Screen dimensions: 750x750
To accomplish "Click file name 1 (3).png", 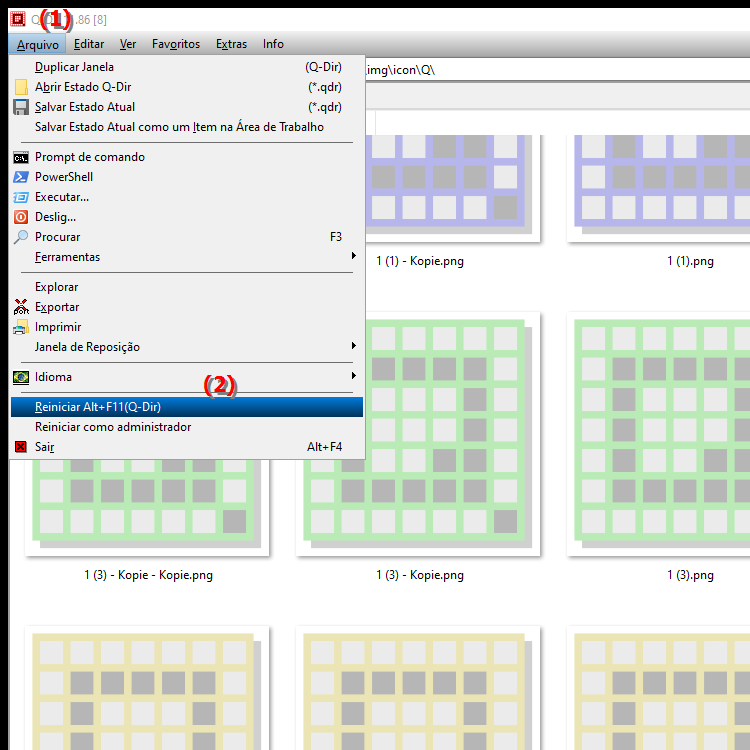I will click(x=690, y=575).
